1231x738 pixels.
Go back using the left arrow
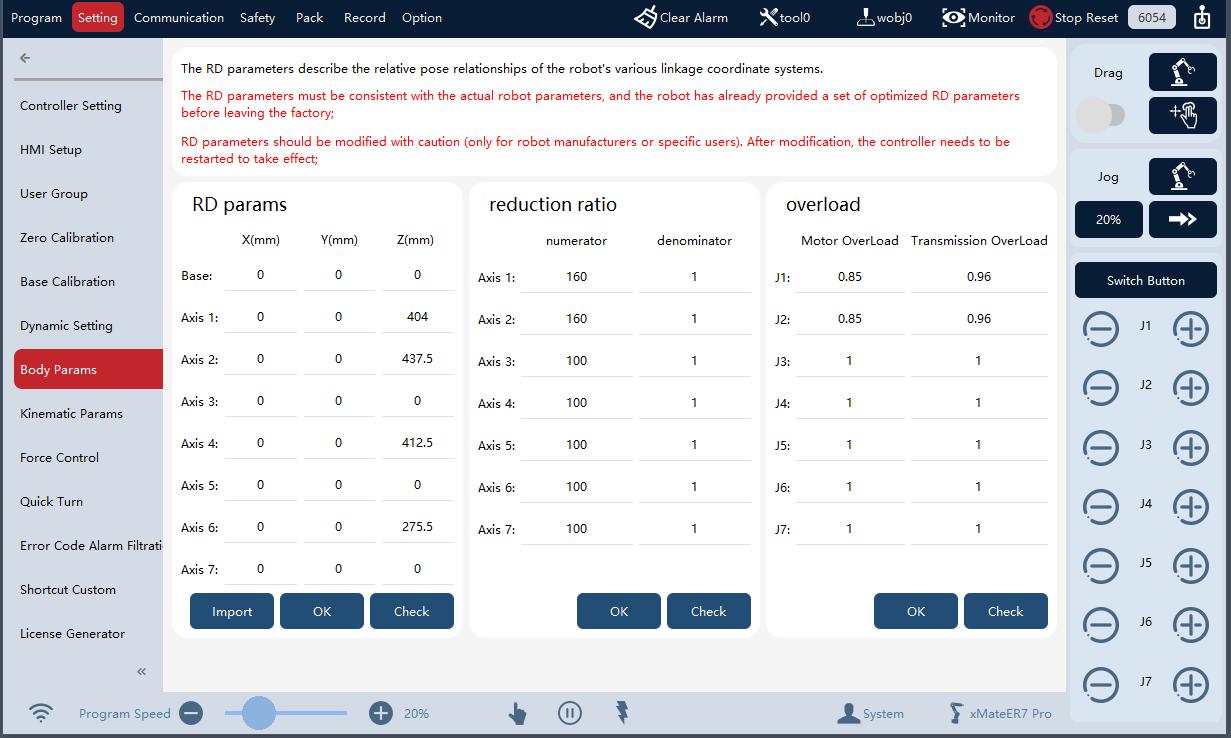25,58
